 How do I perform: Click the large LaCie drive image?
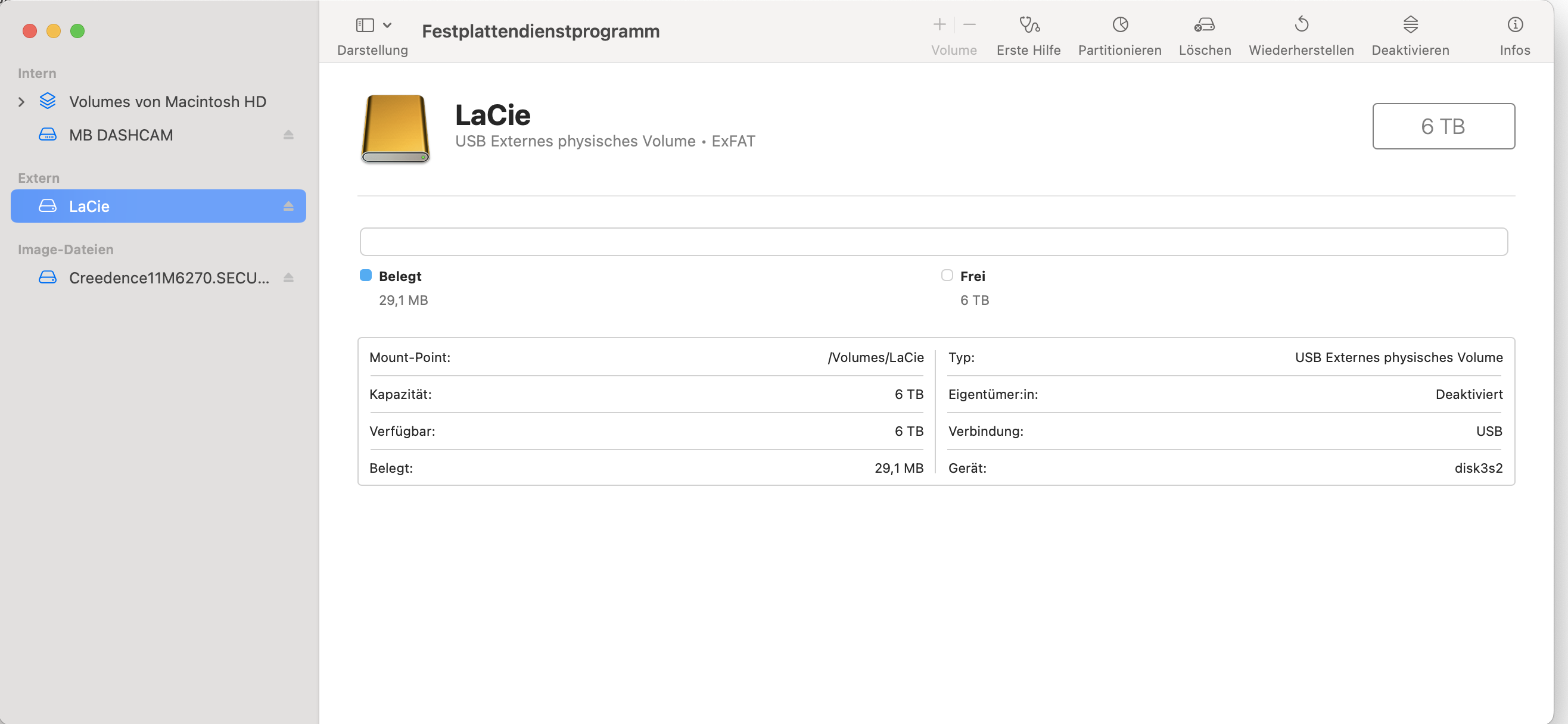click(x=396, y=129)
